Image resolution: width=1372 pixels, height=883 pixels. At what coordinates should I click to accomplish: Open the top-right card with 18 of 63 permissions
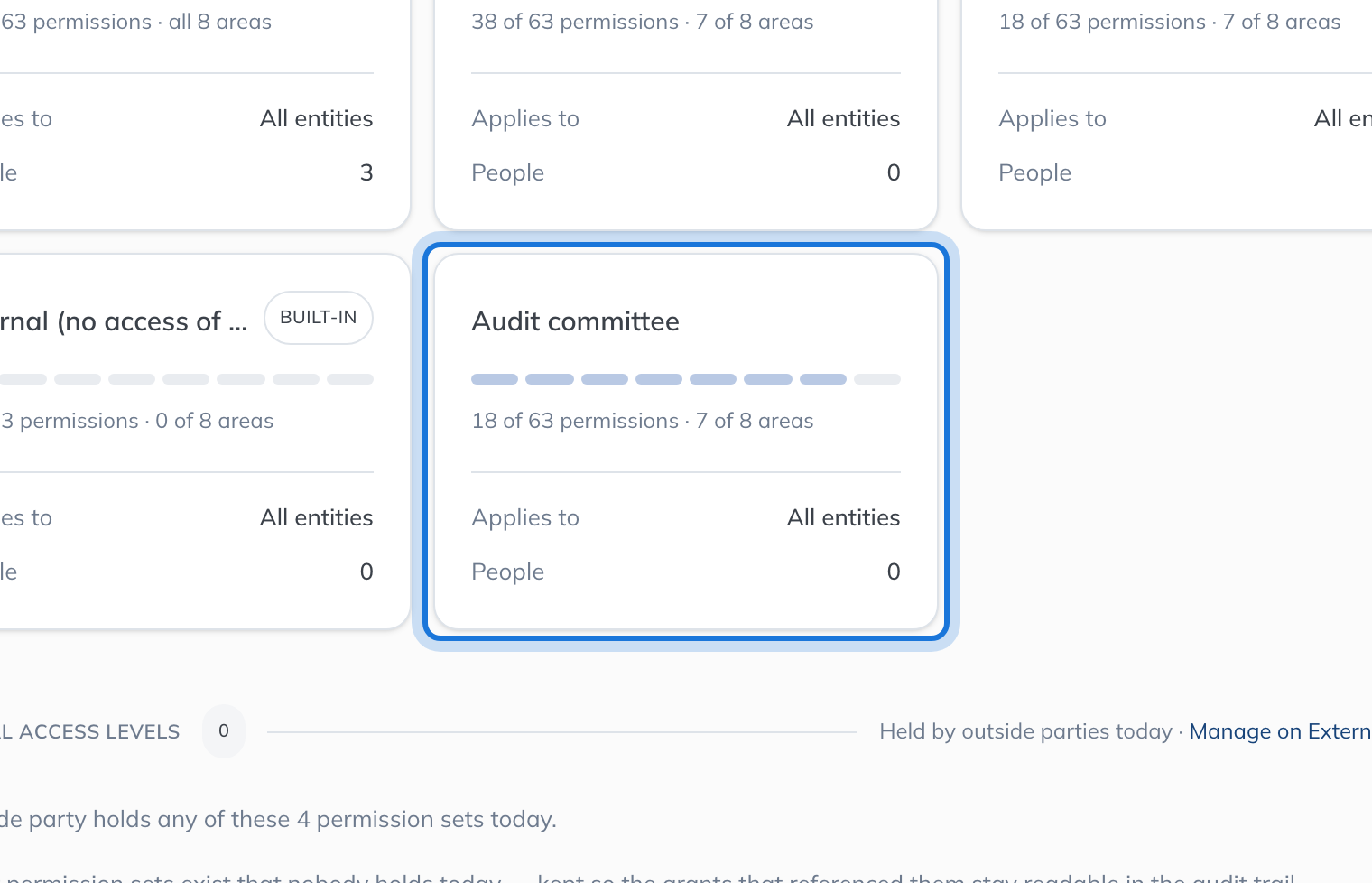coord(1167,115)
